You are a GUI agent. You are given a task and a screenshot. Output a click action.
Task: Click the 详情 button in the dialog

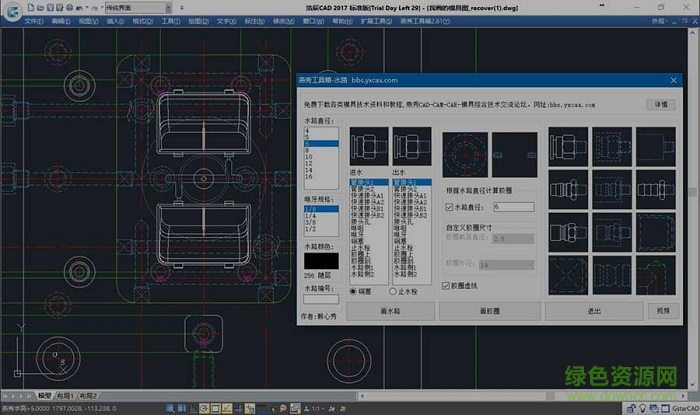(660, 104)
